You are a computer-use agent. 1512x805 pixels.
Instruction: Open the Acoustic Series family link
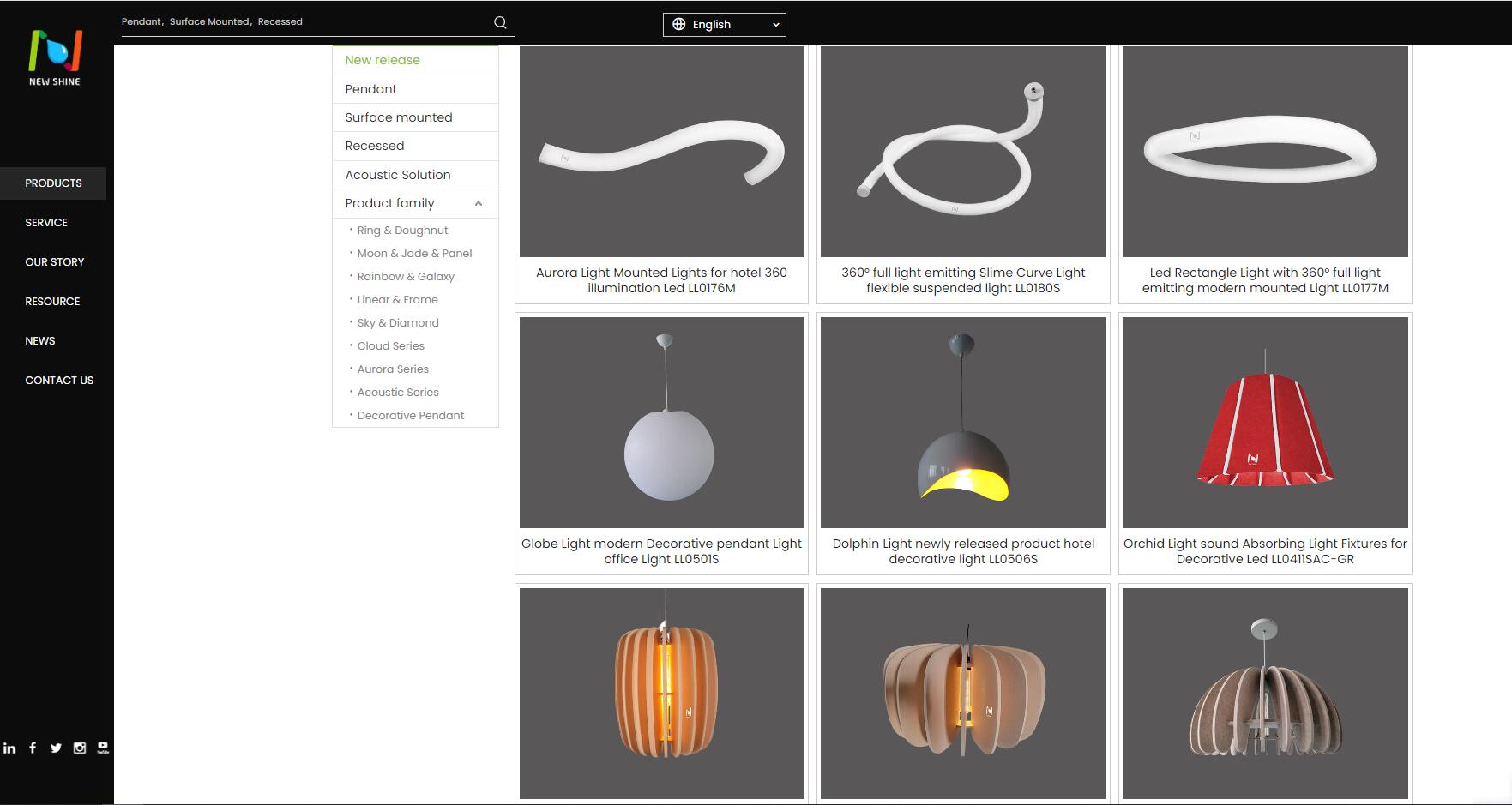(x=398, y=393)
